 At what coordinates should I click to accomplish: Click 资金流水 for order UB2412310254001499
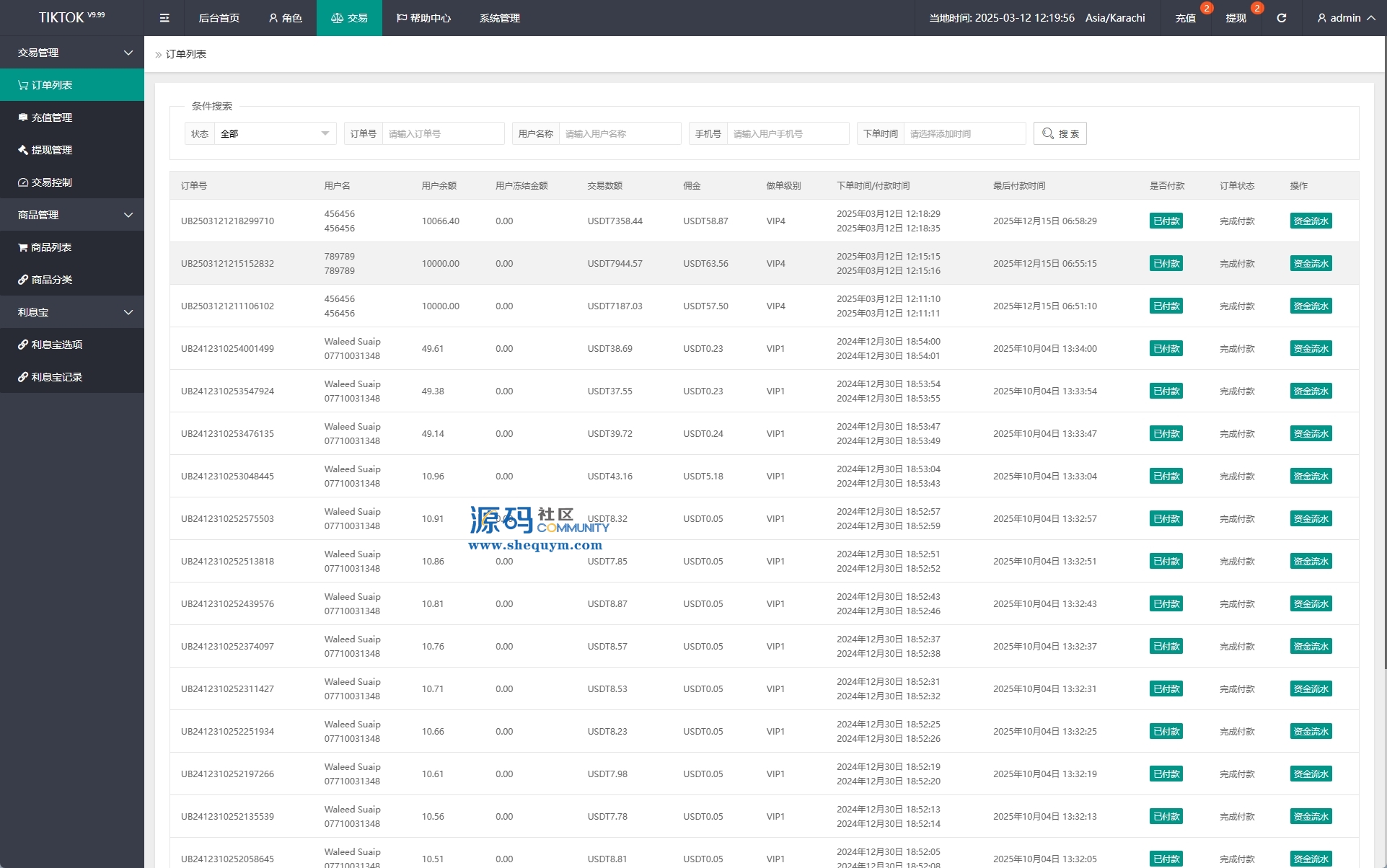[x=1311, y=348]
